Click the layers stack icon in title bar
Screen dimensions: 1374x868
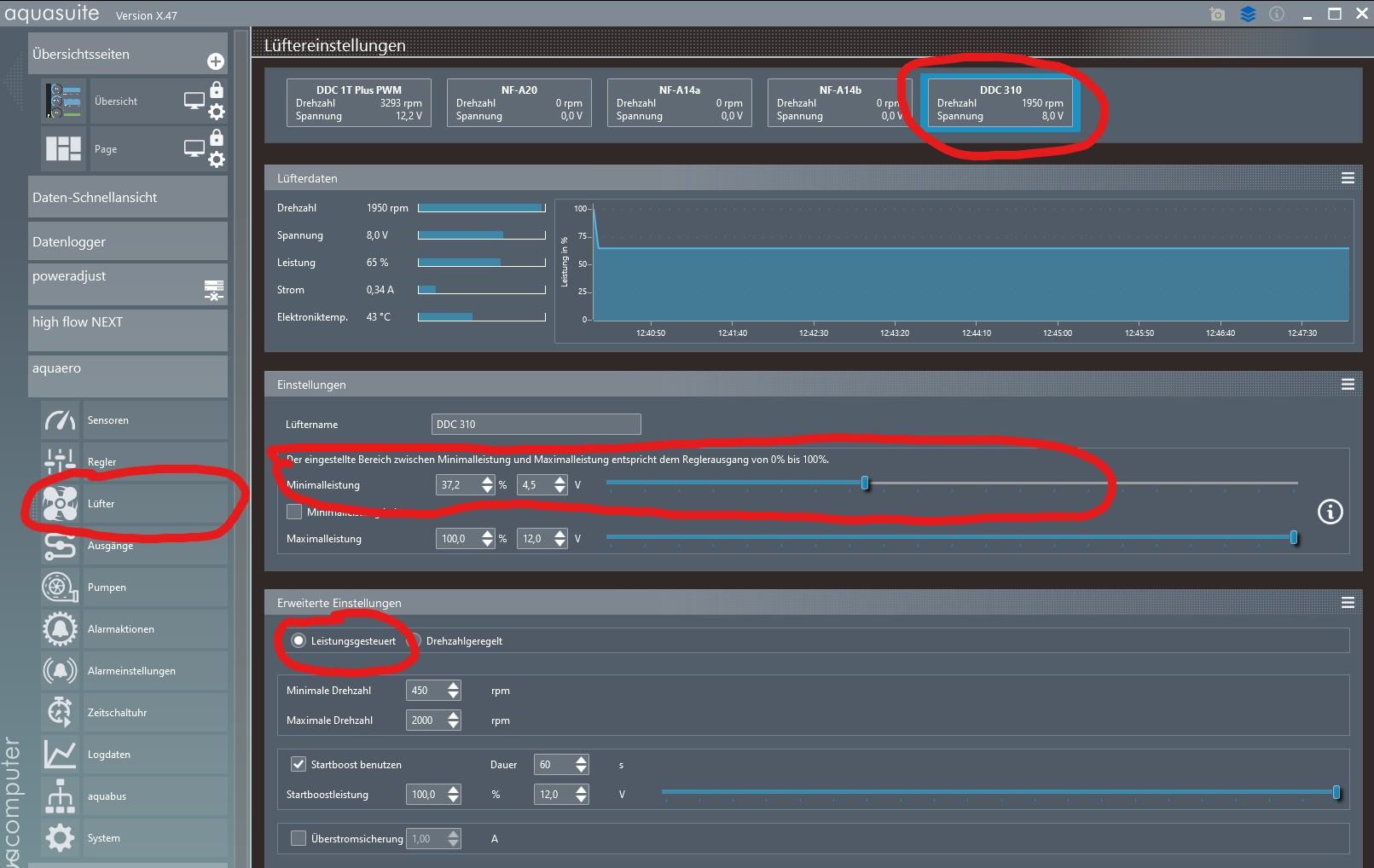coord(1248,14)
